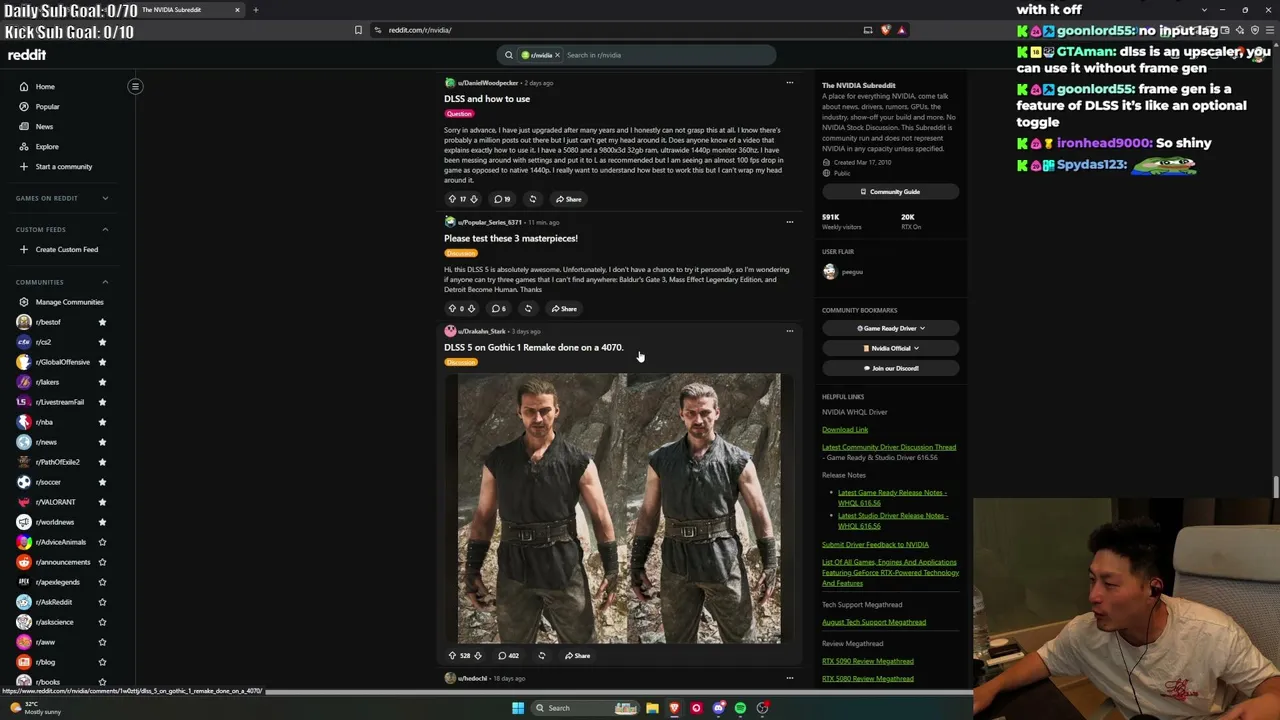The height and width of the screenshot is (720, 1280).
Task: Open File Explorer from the taskbar
Action: click(652, 708)
